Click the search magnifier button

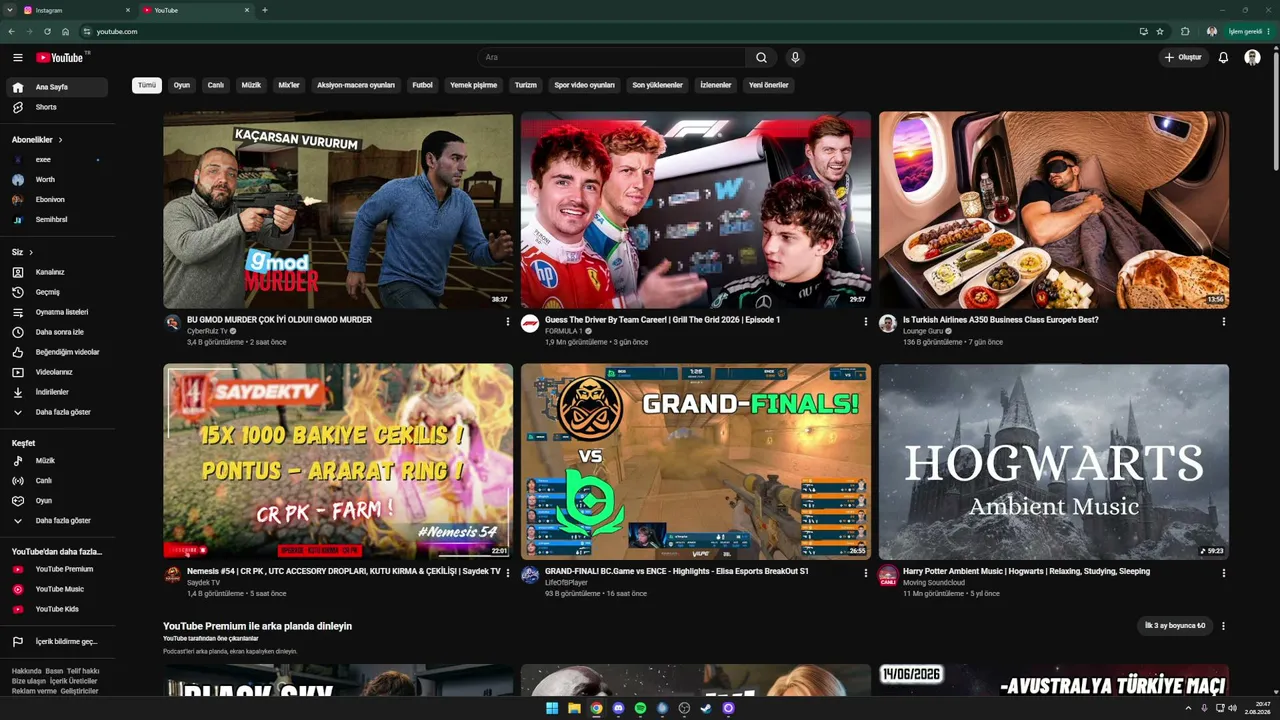pyautogui.click(x=761, y=58)
